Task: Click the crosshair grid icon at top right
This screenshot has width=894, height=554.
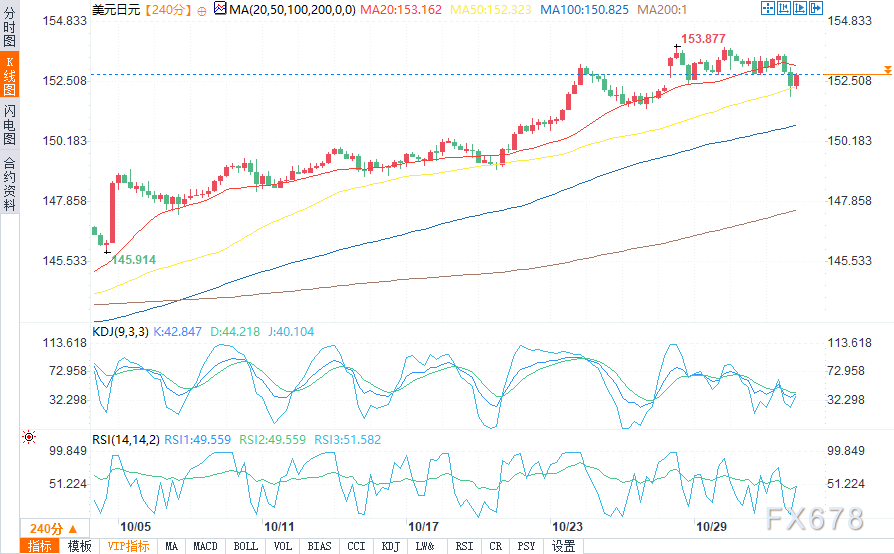Action: pos(767,8)
